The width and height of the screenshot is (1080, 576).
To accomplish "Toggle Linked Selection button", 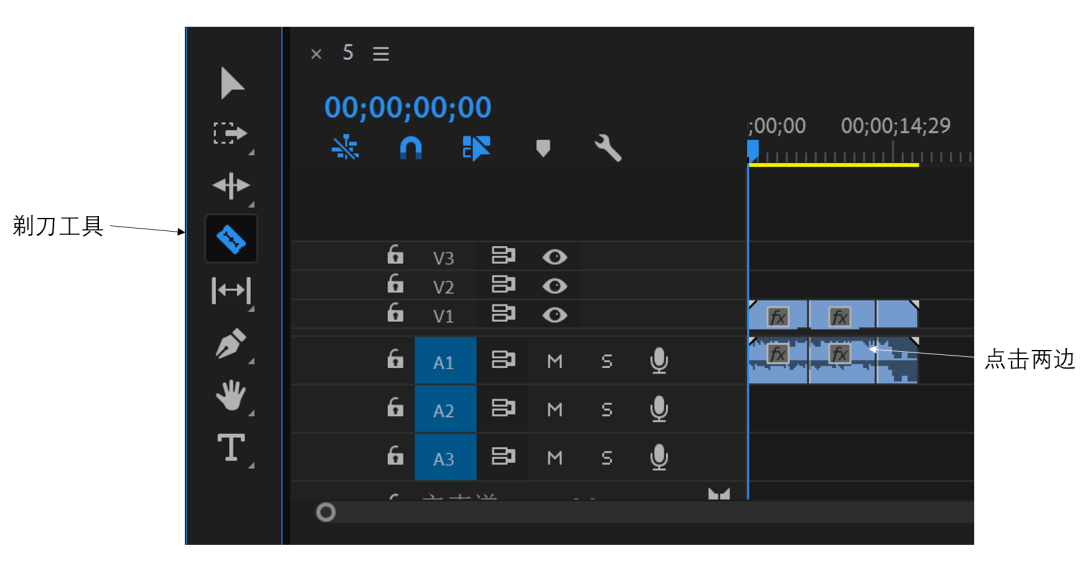I will (476, 148).
